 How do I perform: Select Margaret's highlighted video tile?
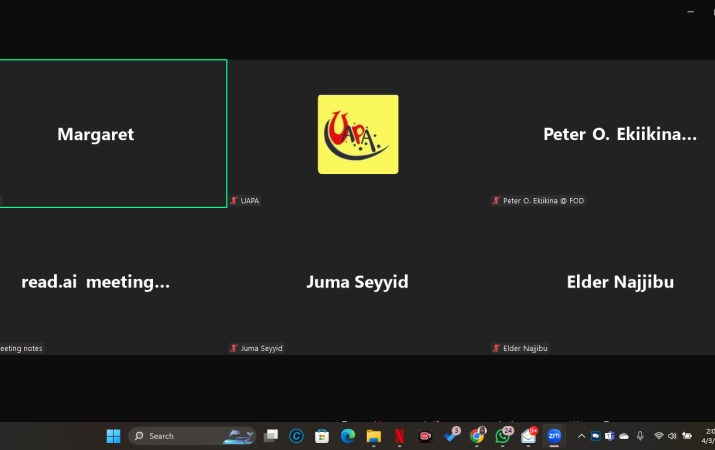tap(113, 134)
